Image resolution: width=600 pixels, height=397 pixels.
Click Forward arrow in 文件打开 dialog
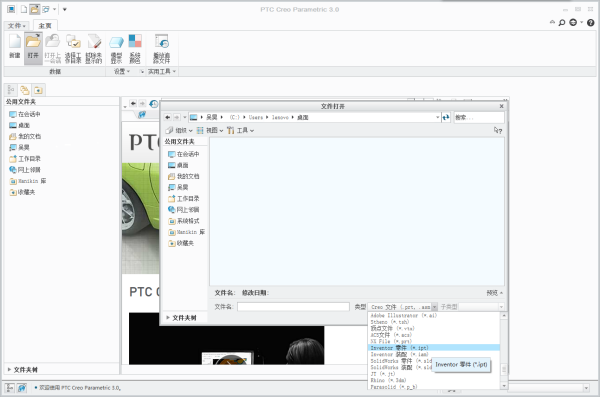(x=176, y=117)
